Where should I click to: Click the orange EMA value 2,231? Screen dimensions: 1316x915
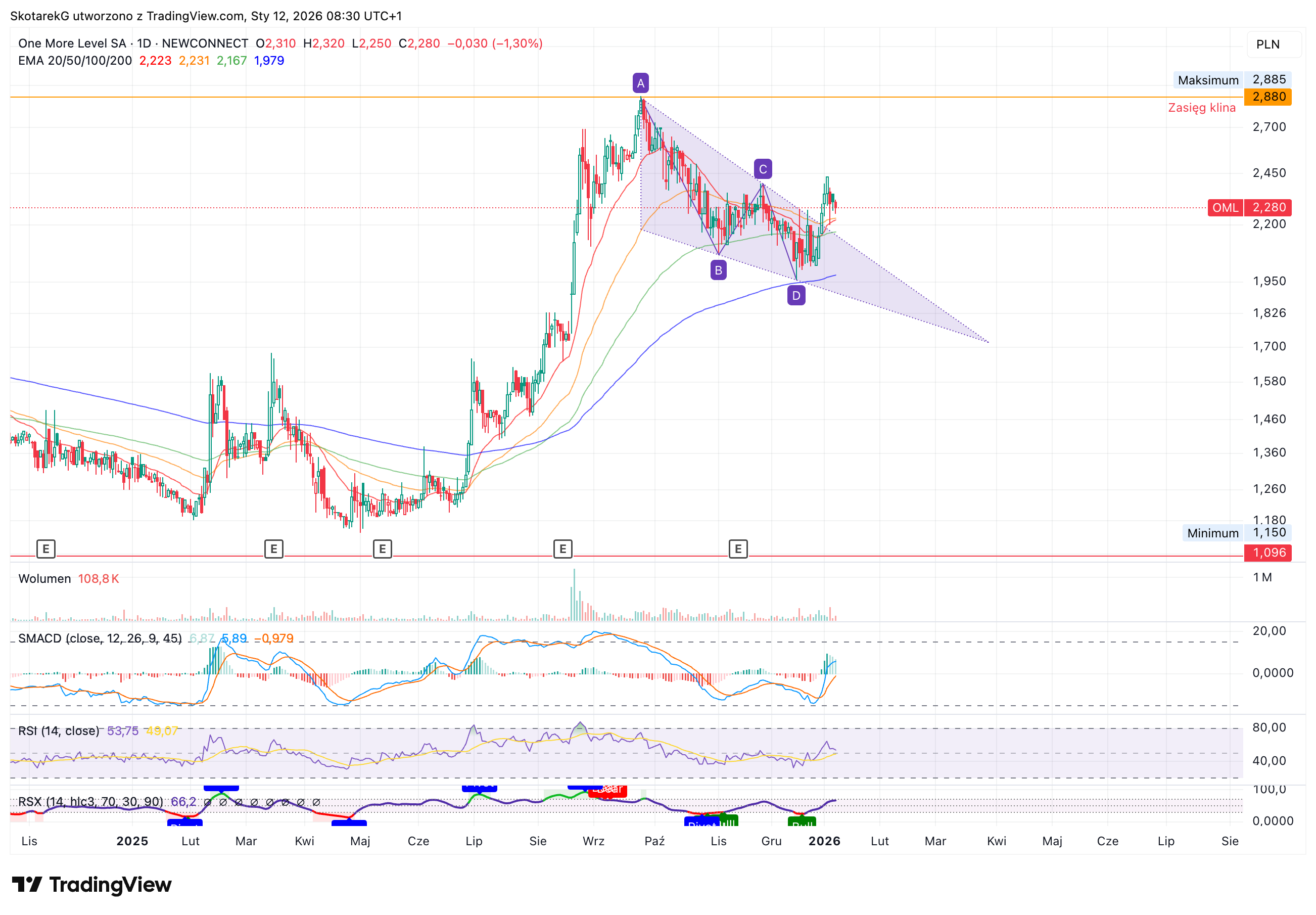[x=194, y=61]
